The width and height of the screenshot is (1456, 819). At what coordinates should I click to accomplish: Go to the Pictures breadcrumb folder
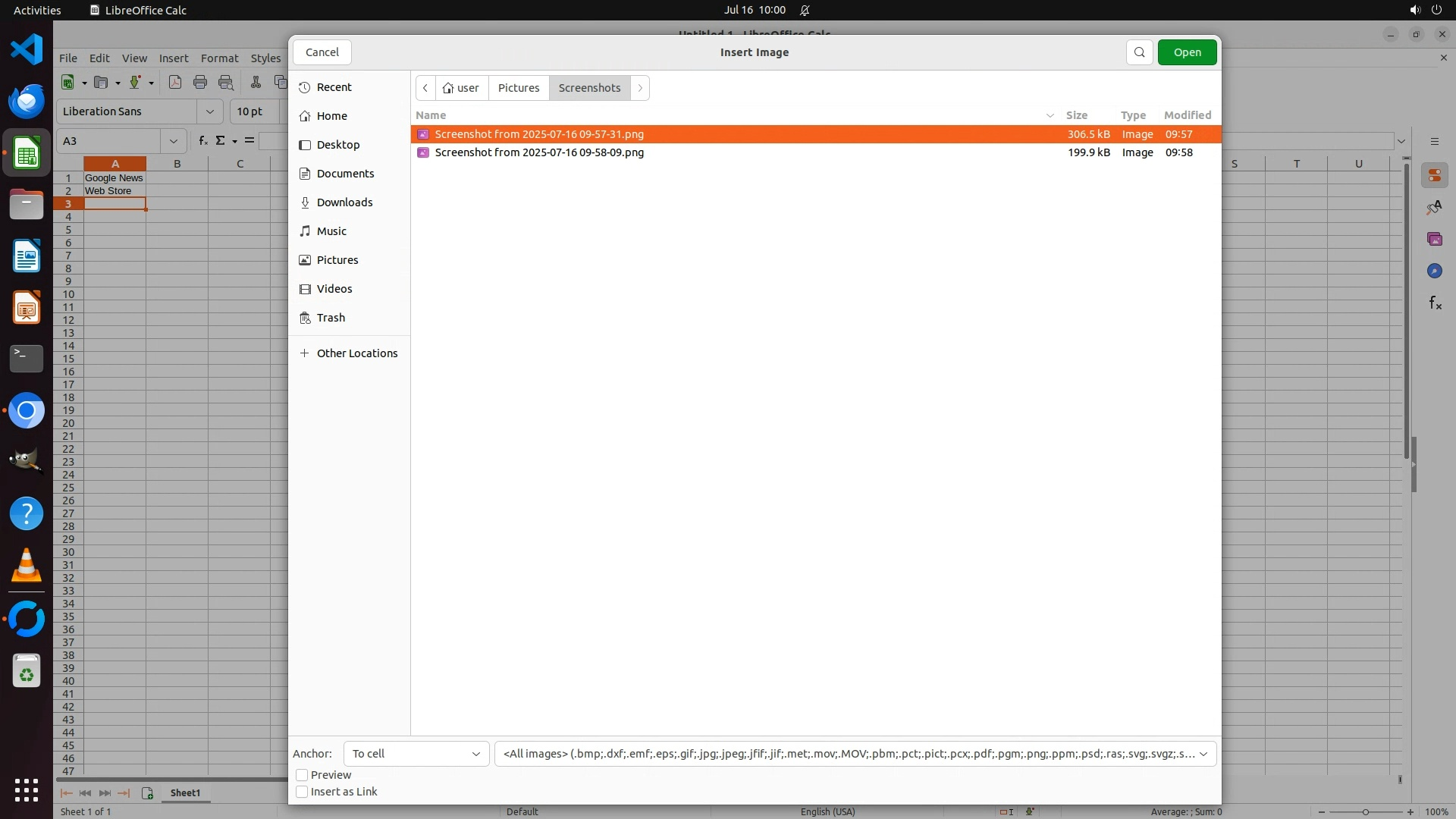(519, 88)
